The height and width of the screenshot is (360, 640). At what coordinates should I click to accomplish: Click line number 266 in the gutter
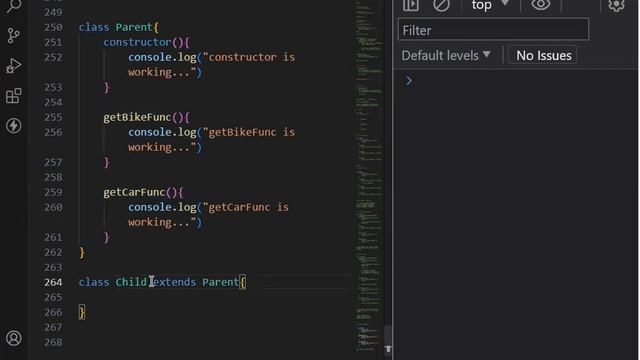tap(53, 313)
